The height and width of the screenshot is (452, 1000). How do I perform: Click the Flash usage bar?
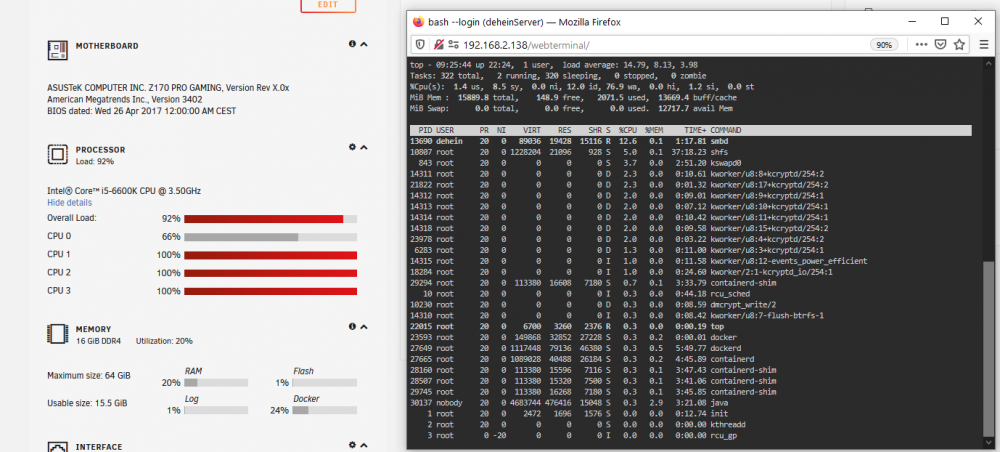pos(325,383)
